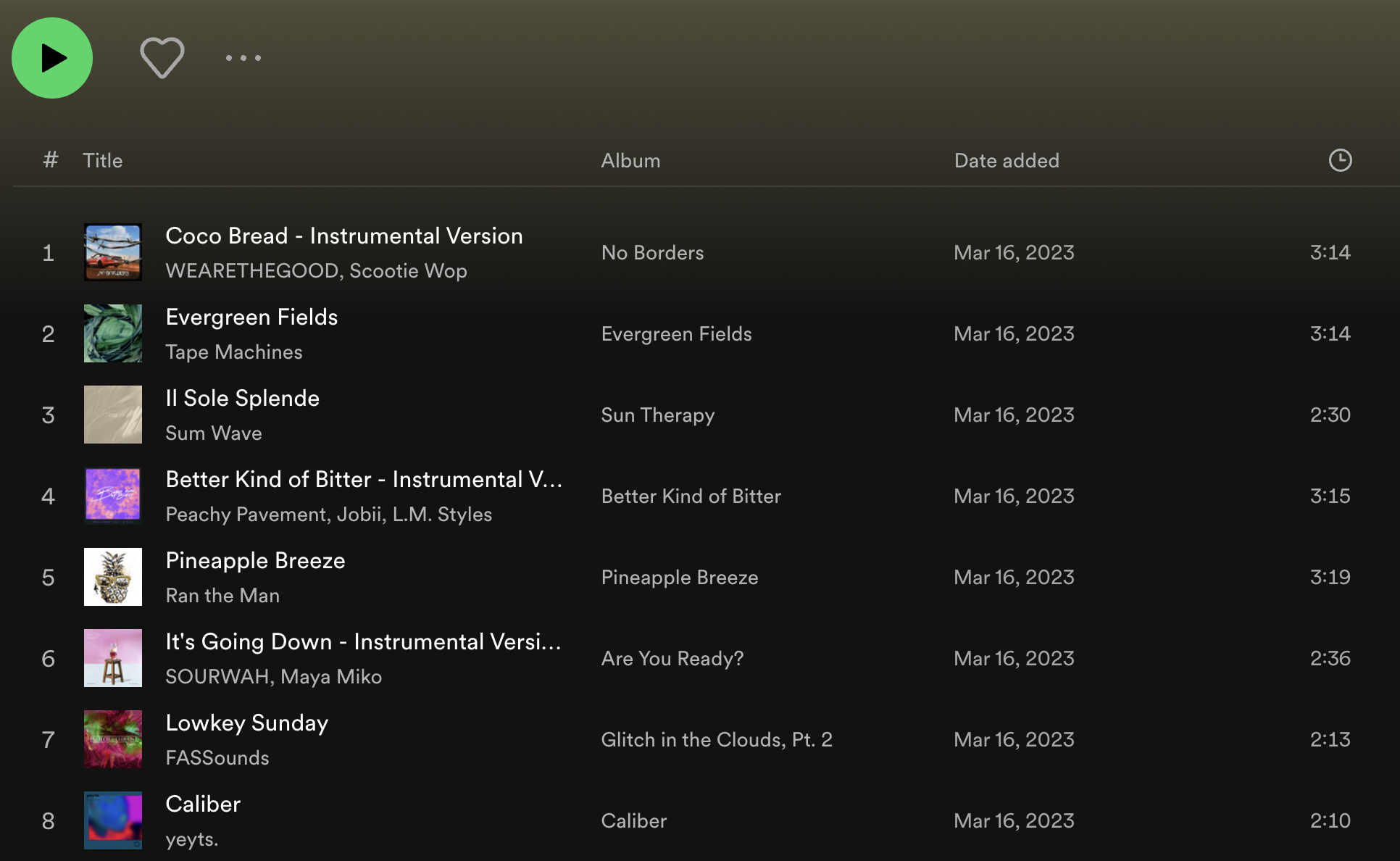This screenshot has height=861, width=1400.
Task: Like the playlist with heart icon
Action: tap(162, 58)
